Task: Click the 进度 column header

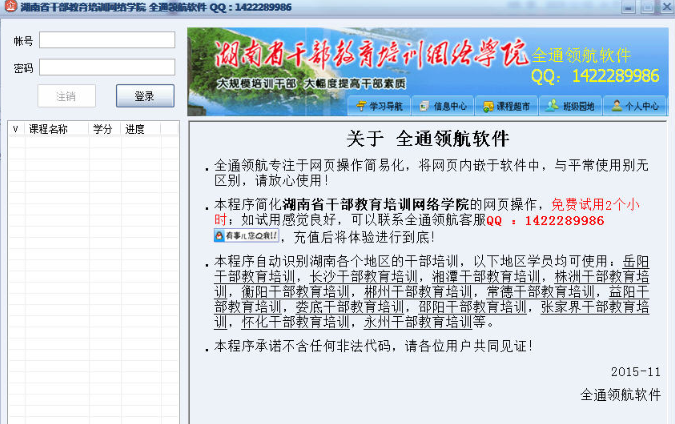Action: click(135, 129)
